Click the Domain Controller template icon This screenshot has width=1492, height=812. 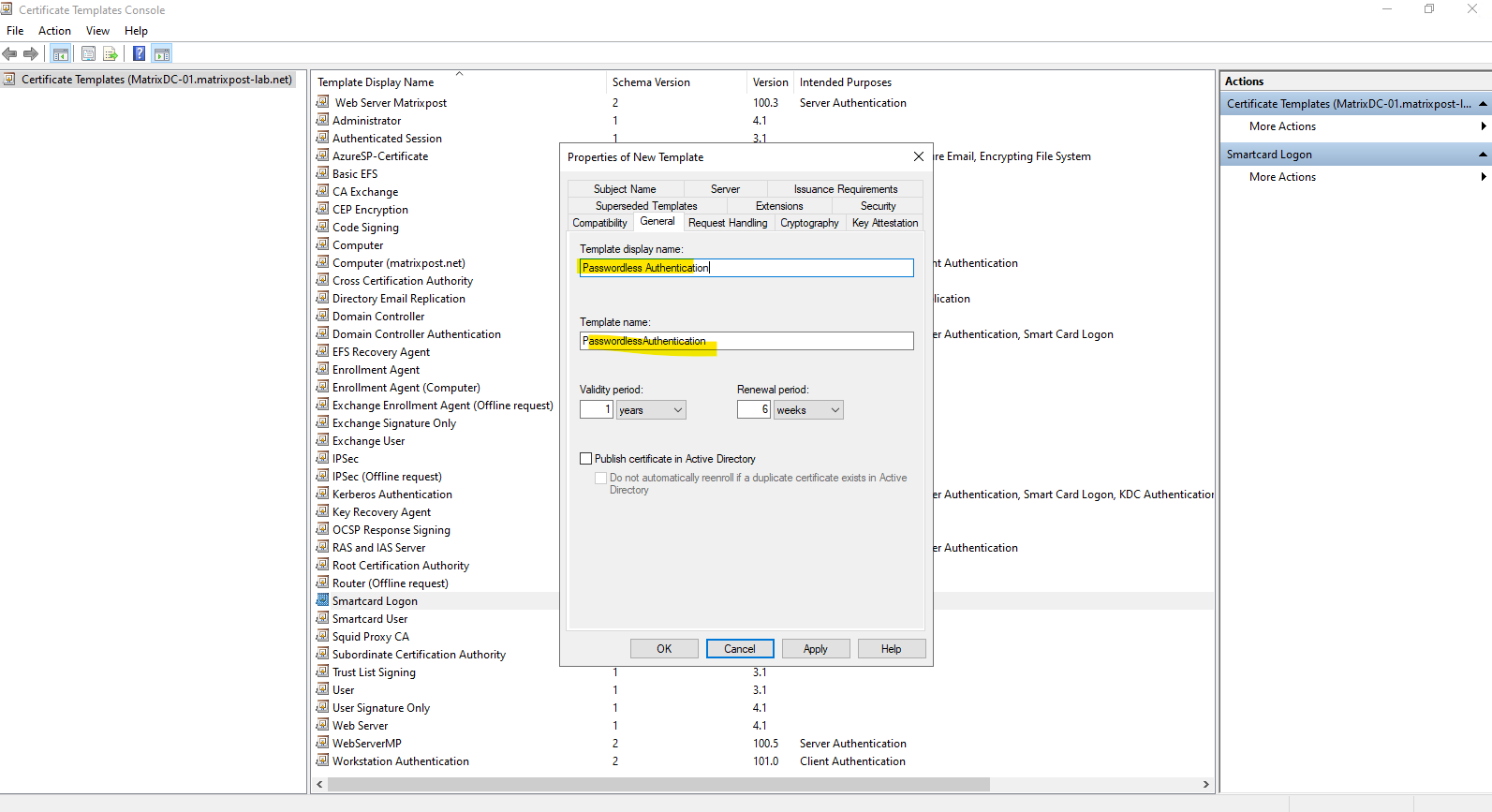click(x=323, y=316)
